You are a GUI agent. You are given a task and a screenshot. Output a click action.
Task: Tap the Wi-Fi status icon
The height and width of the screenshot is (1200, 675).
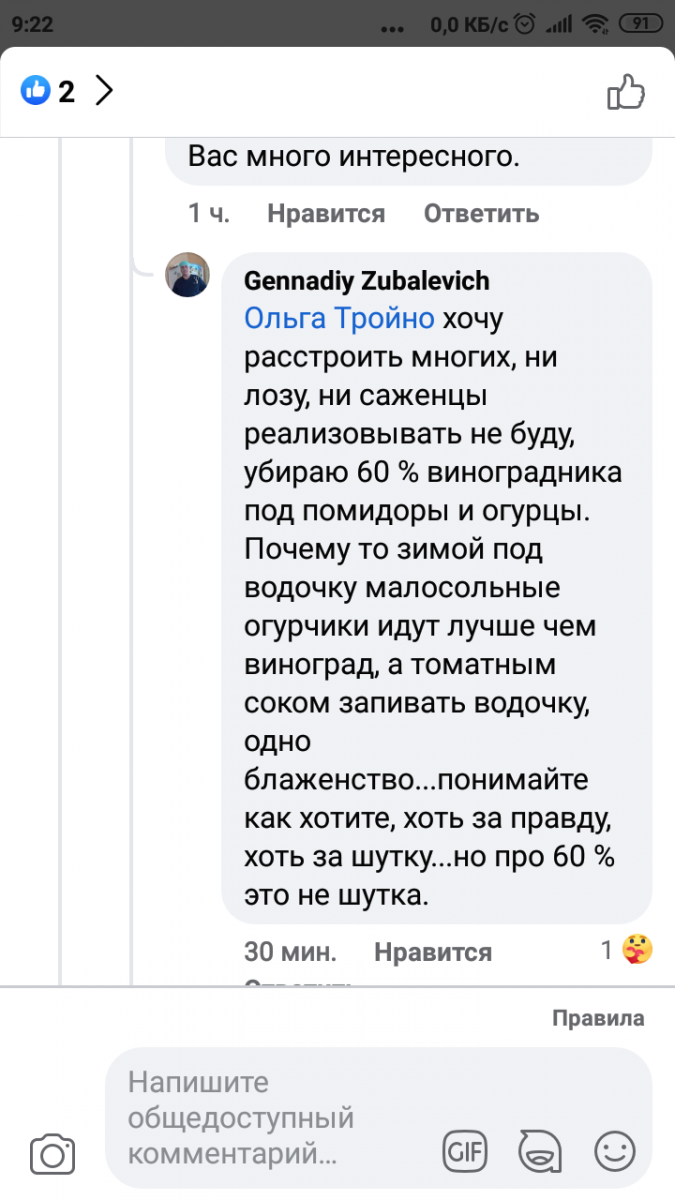[596, 23]
